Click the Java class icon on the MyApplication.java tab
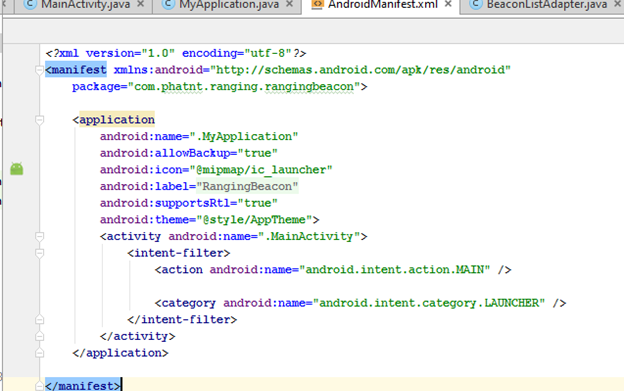The height and width of the screenshot is (391, 624). click(x=169, y=4)
